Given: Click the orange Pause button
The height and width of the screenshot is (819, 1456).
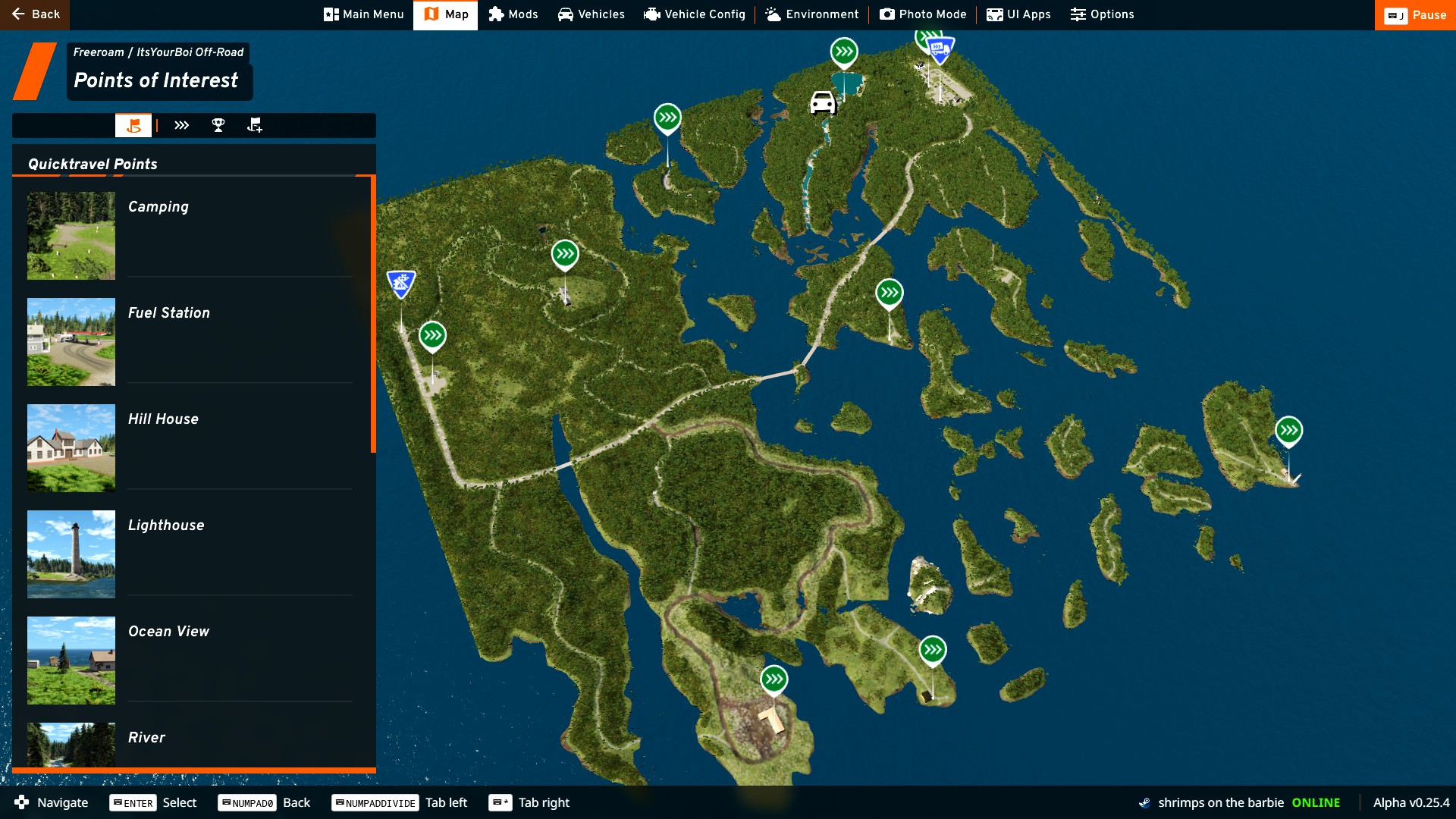Looking at the screenshot, I should coord(1415,14).
